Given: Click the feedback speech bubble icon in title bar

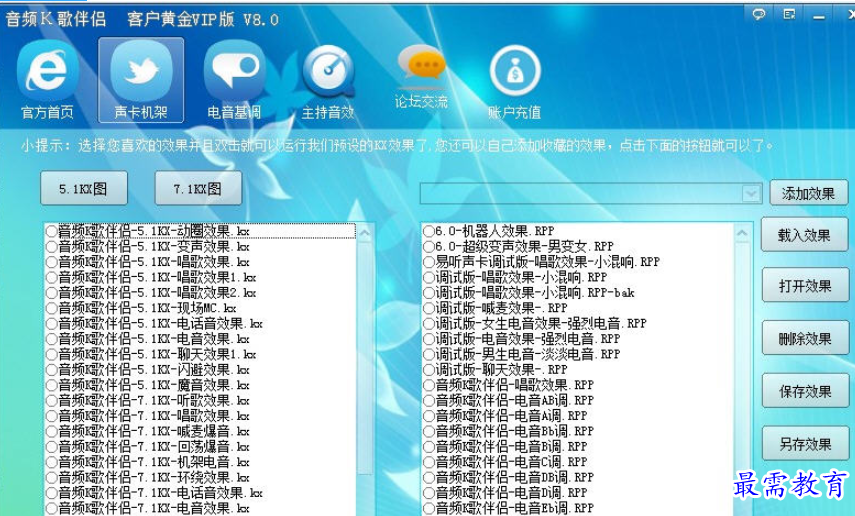Looking at the screenshot, I should [x=758, y=15].
